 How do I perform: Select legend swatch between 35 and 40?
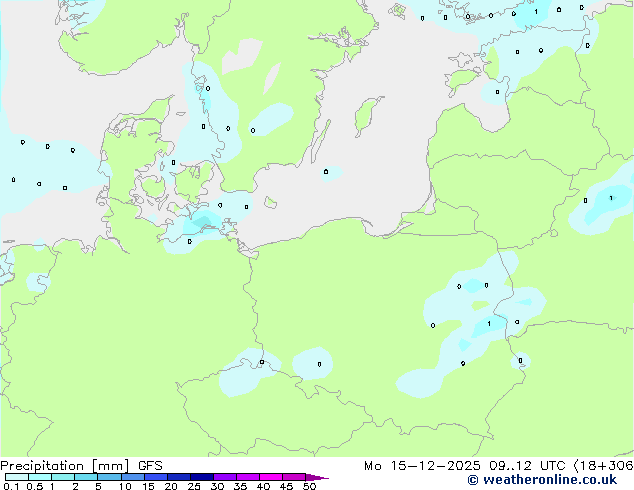coord(248,477)
